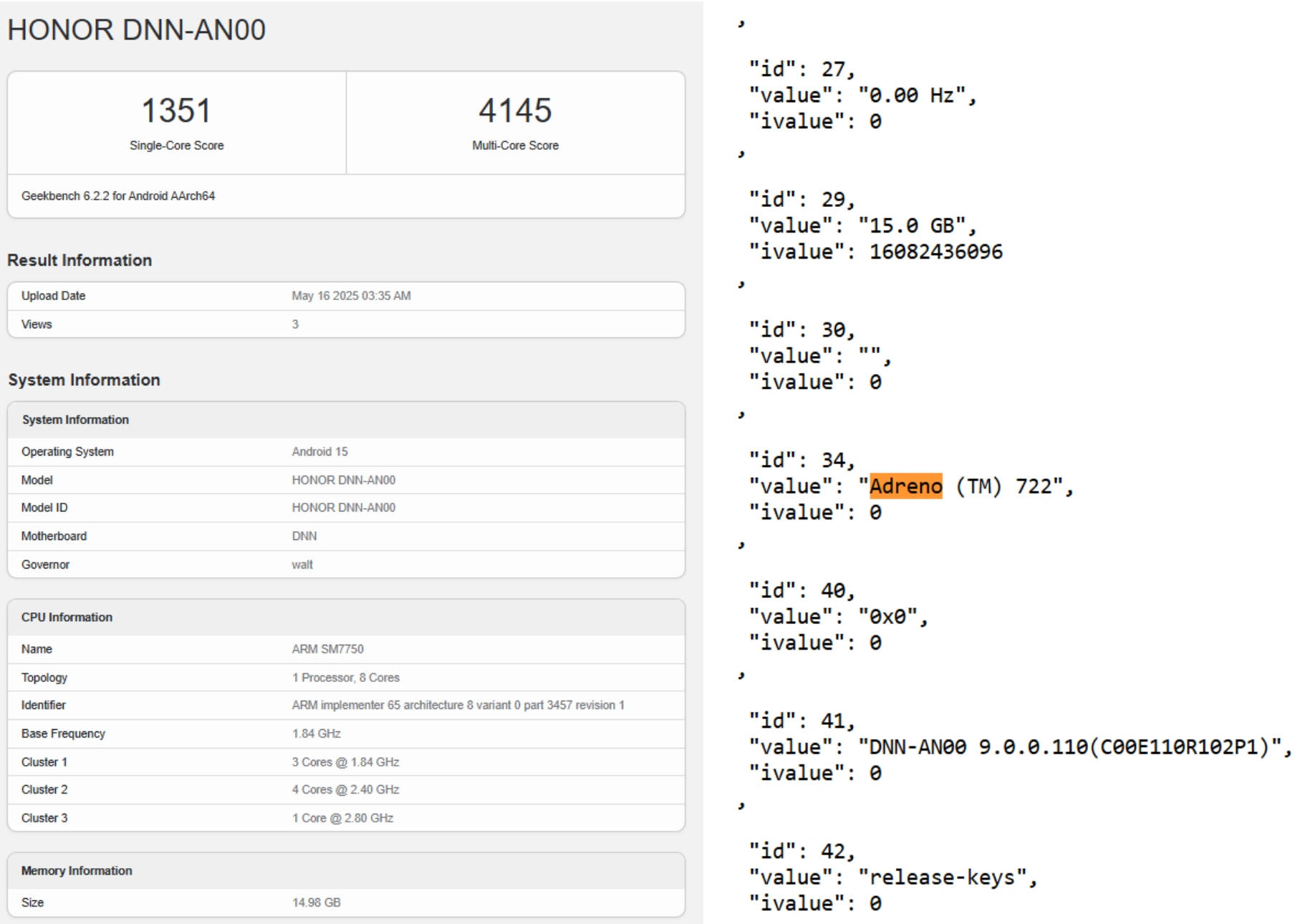Select the Governor value walt
Viewport: 1300px width, 924px height.
coord(302,564)
